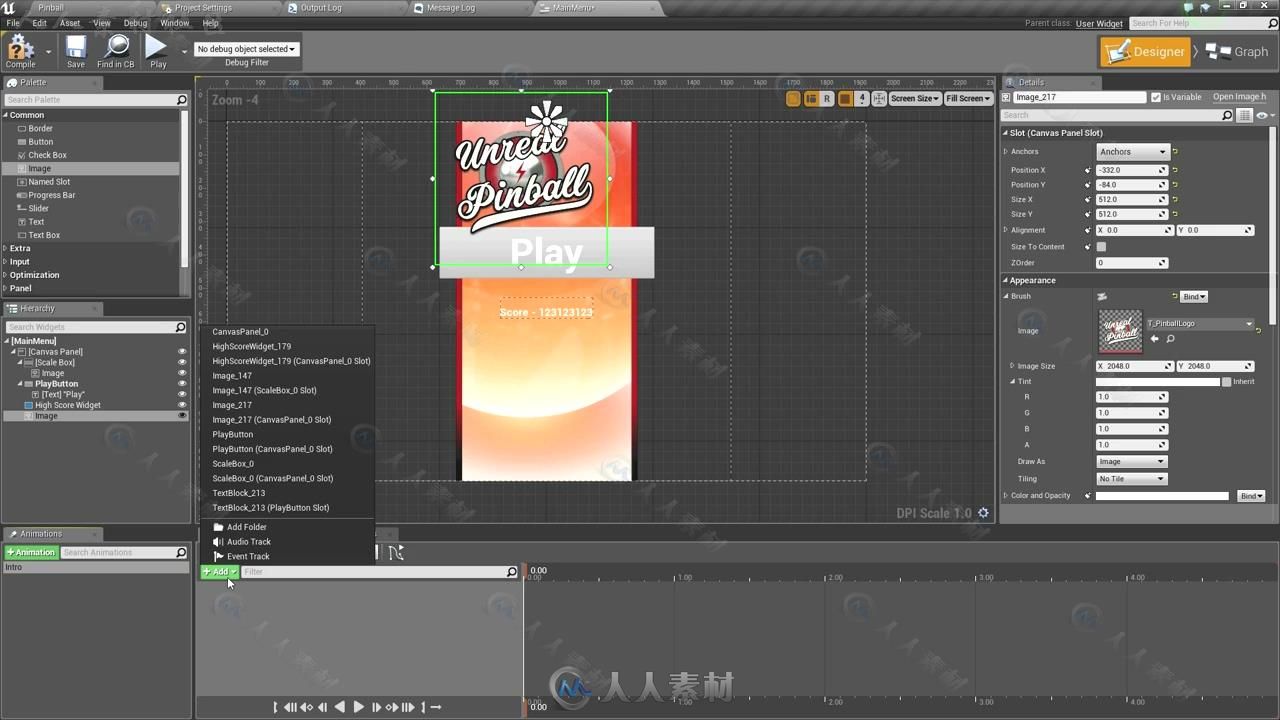
Task: Click the T_PinballLogo brush thumbnail
Action: click(1120, 331)
